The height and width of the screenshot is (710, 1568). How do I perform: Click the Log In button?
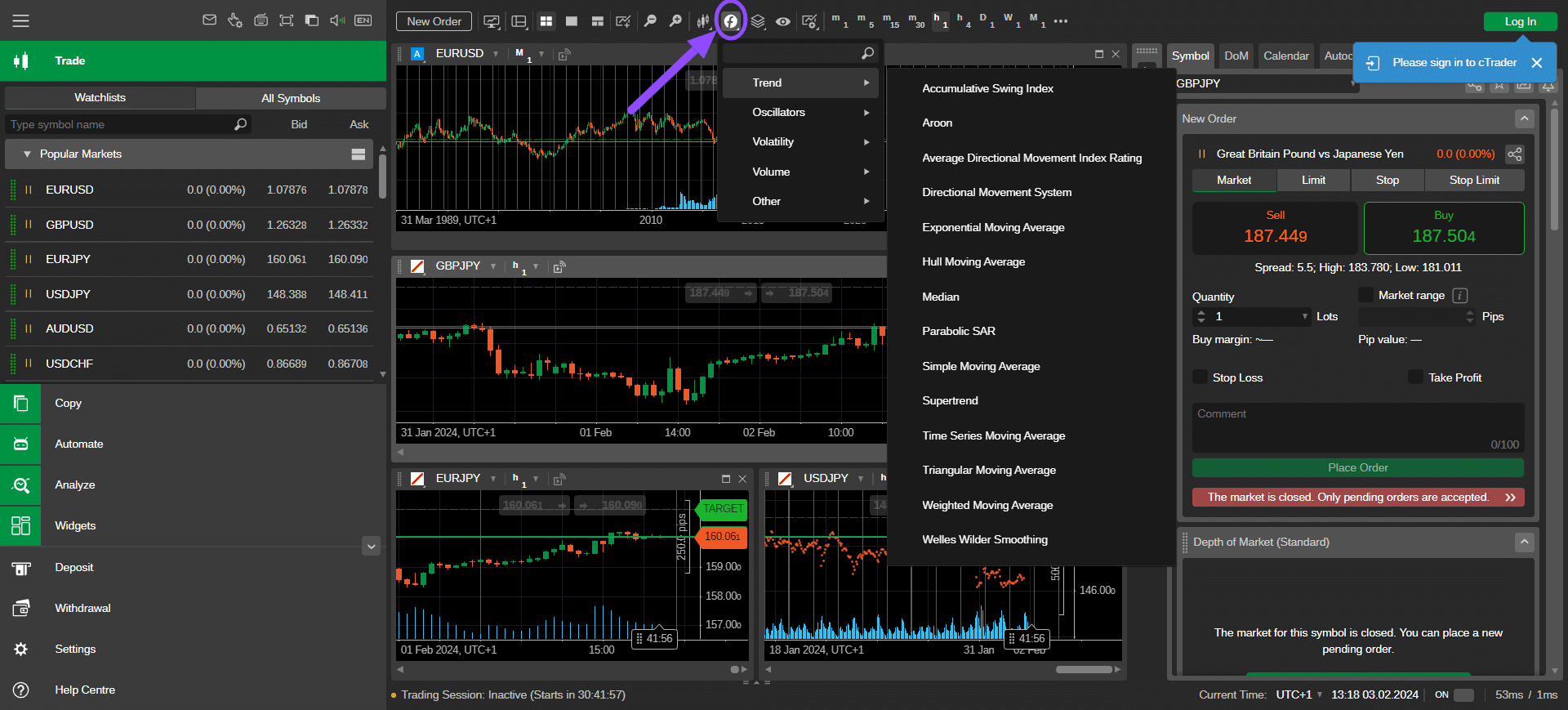(x=1520, y=22)
